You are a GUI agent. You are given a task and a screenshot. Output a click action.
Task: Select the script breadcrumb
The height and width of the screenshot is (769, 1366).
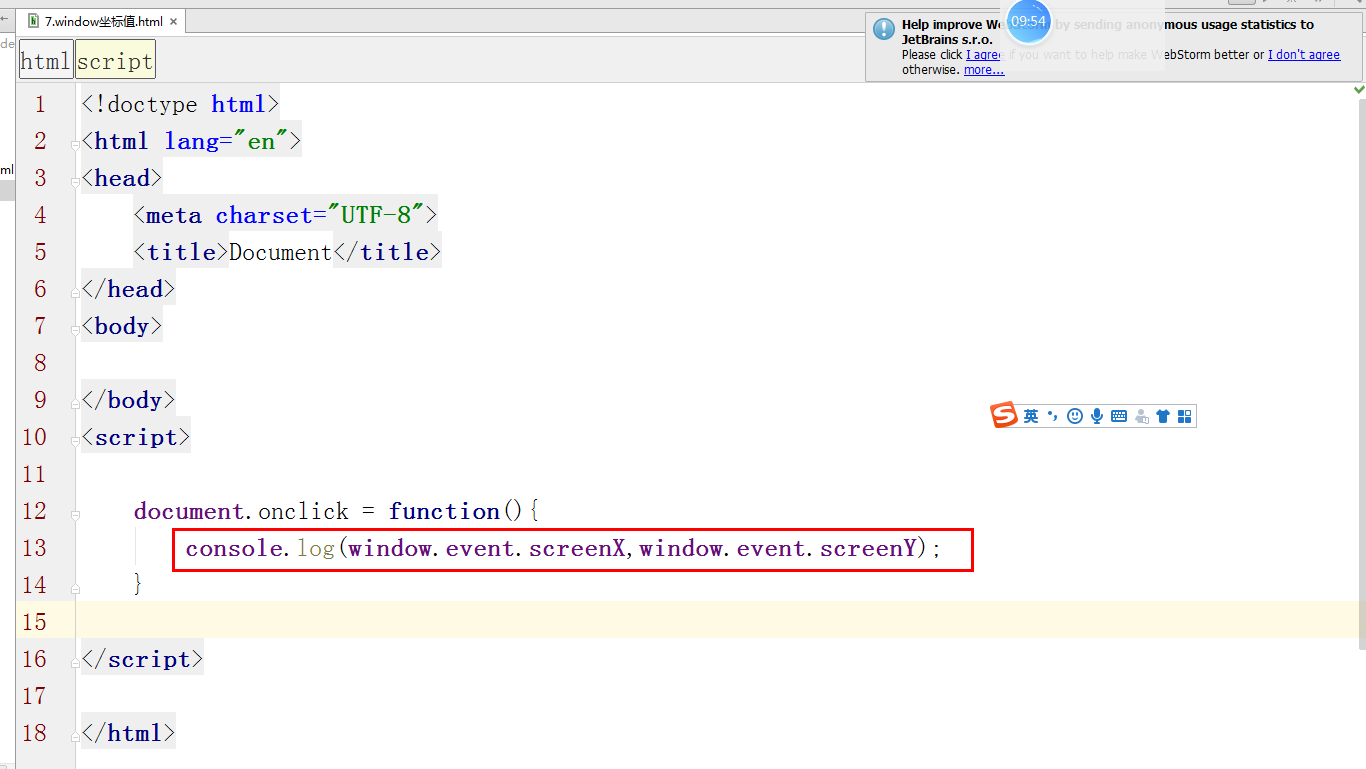coord(115,61)
